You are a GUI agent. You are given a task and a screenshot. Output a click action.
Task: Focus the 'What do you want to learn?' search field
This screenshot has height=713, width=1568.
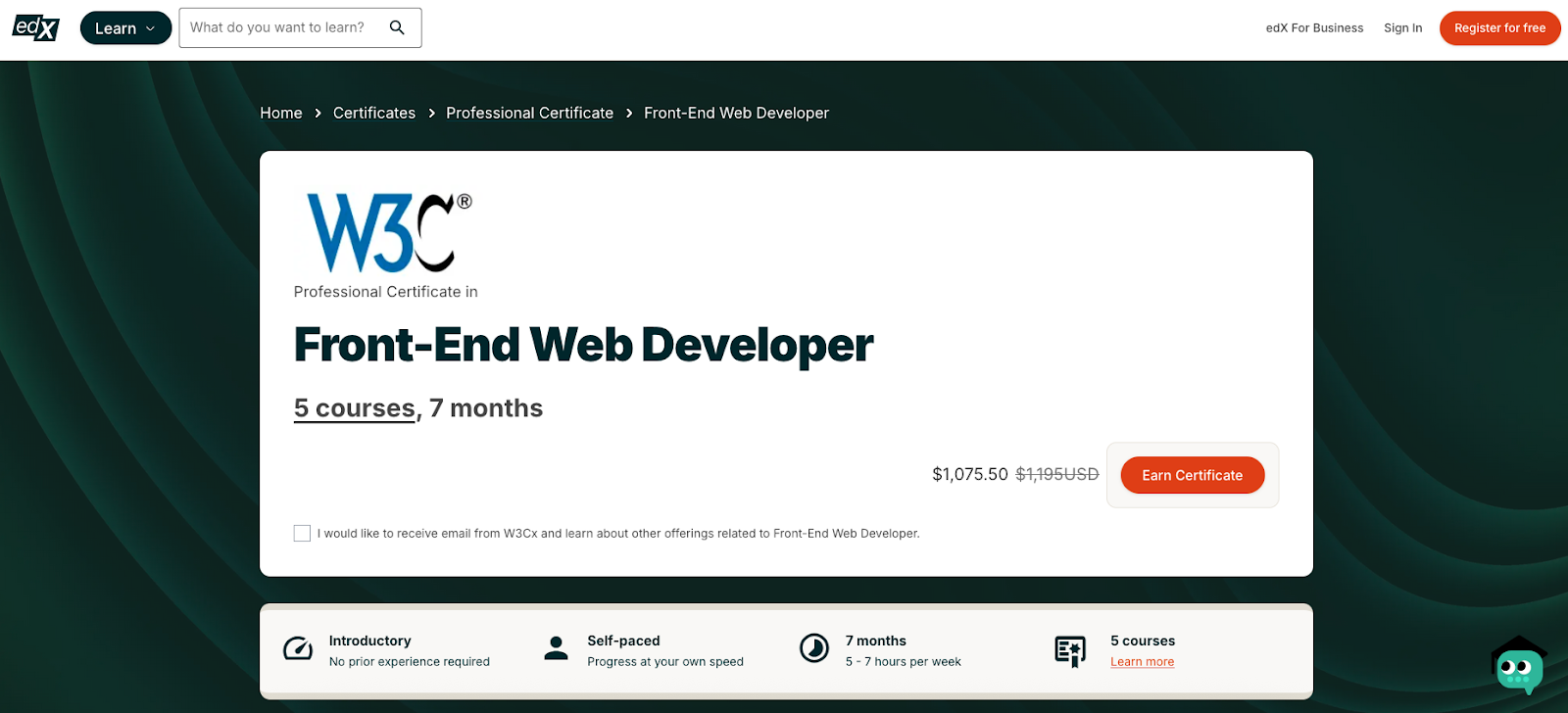300,27
